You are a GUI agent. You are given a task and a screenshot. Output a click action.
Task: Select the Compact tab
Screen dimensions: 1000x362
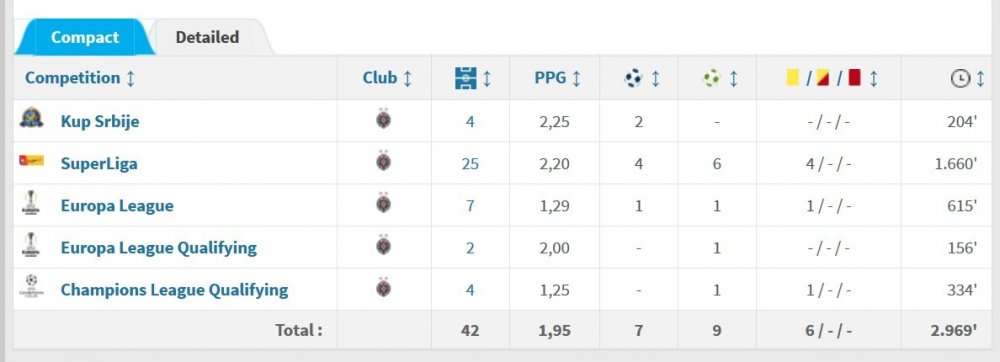coord(85,38)
